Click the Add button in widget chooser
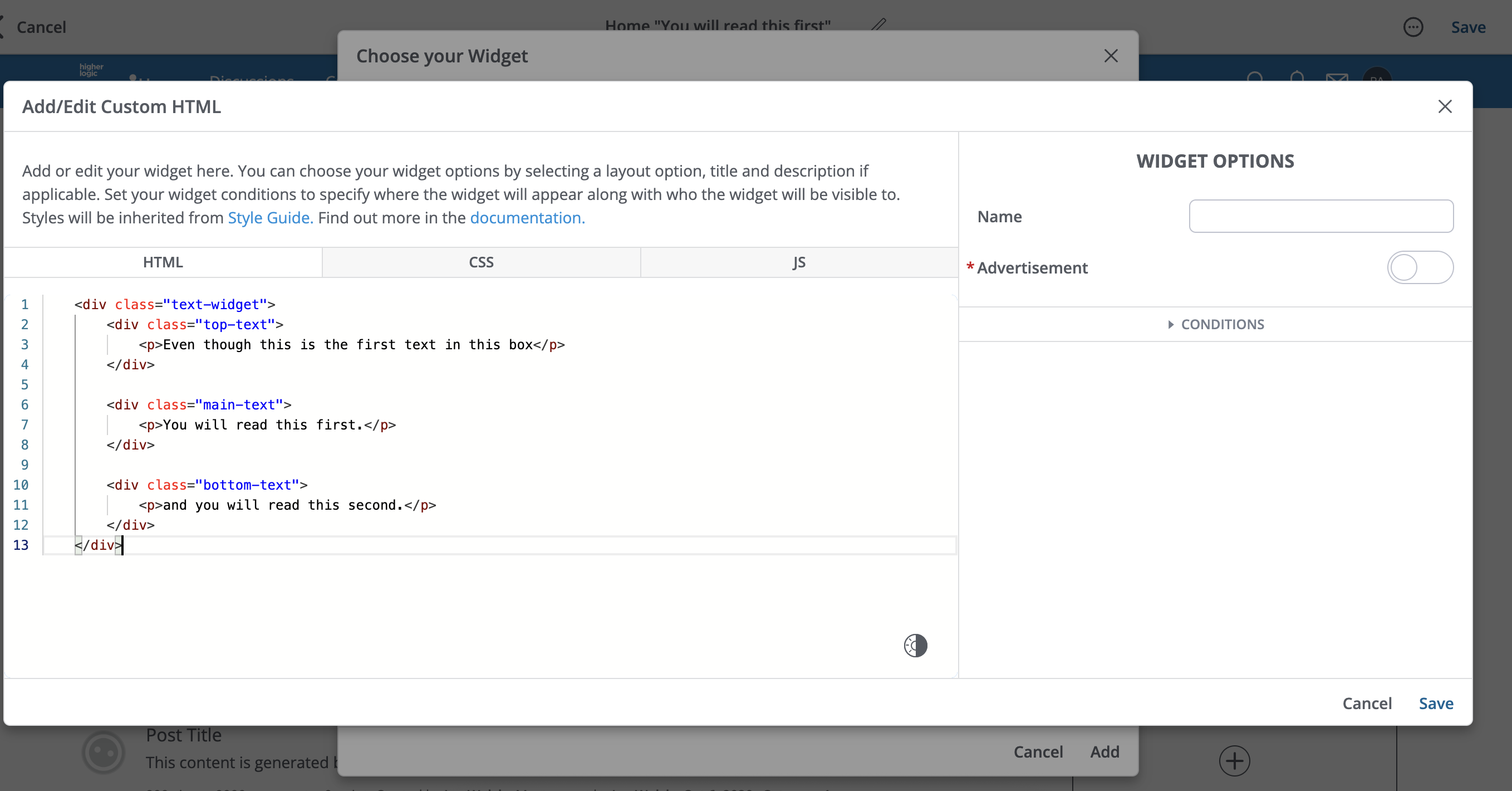 point(1104,751)
